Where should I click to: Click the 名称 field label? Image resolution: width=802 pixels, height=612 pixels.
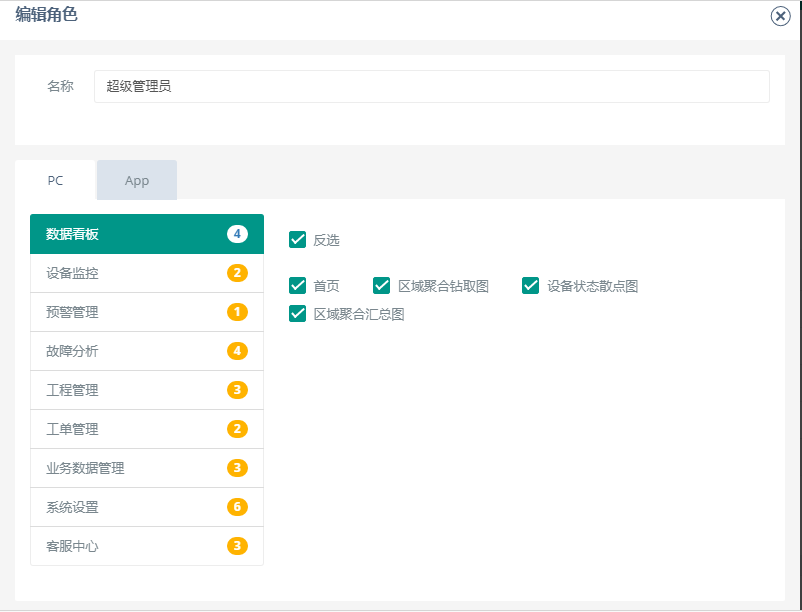click(60, 86)
